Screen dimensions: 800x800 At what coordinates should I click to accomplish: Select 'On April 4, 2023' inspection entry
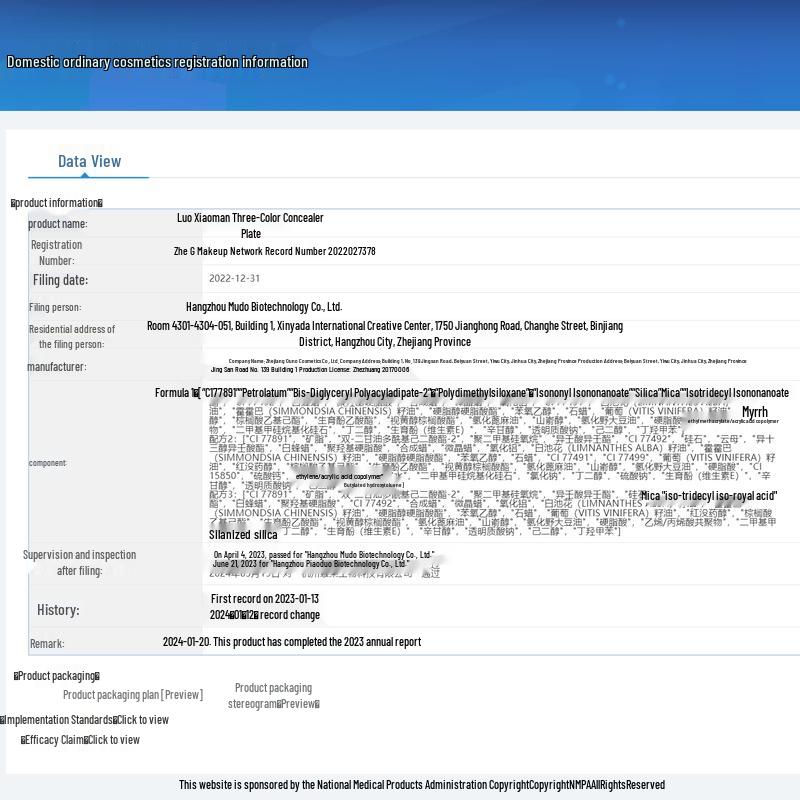[324, 555]
